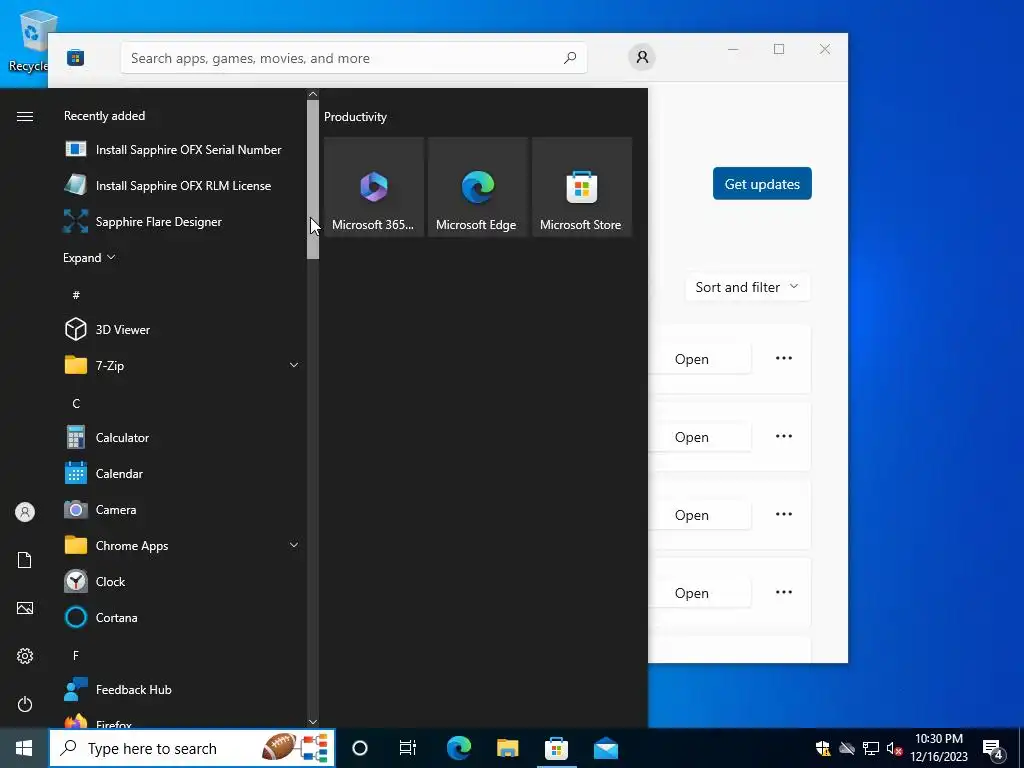Click the Store search magnifier icon
The width and height of the screenshot is (1024, 768).
click(570, 57)
